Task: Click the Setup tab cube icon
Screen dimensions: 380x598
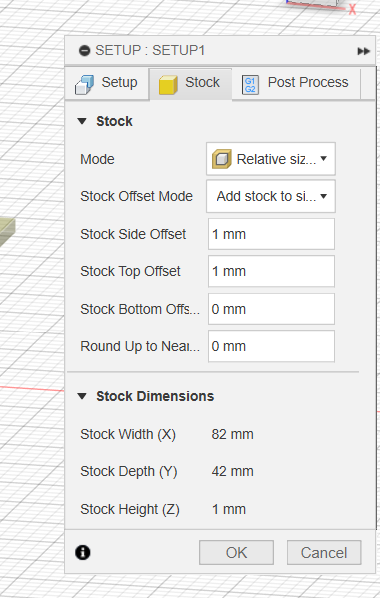Action: pos(84,84)
